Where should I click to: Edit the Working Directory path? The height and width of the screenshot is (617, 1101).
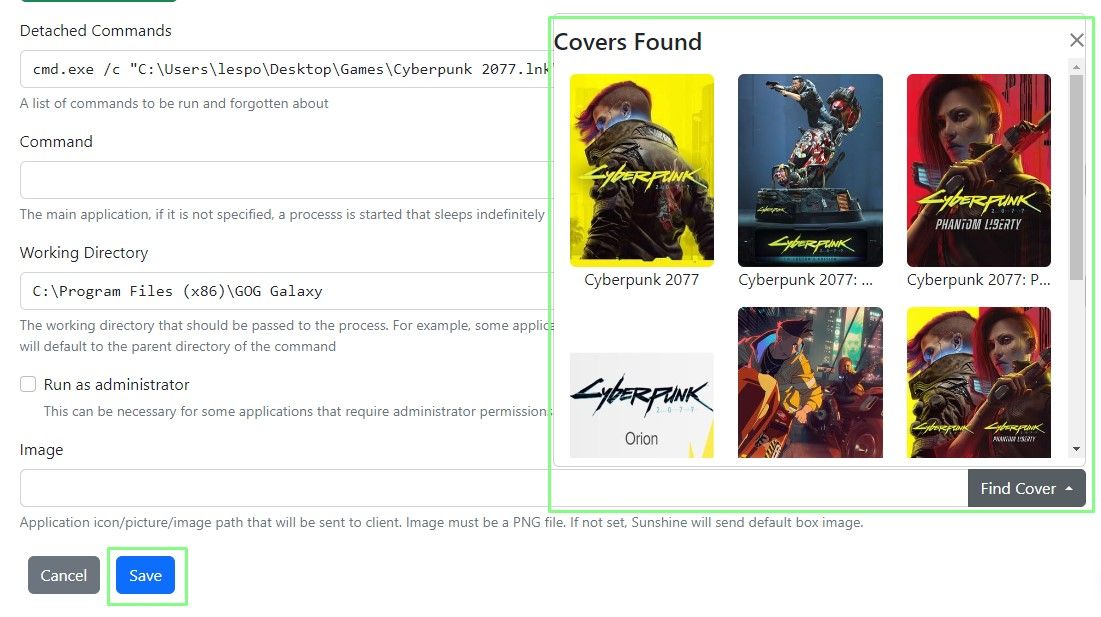pyautogui.click(x=280, y=291)
